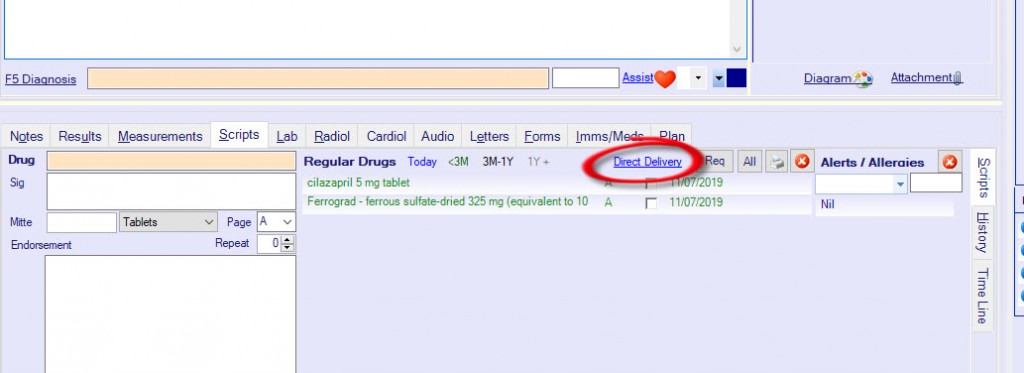Click red X icon in Alerts / Allergies

pos(950,162)
